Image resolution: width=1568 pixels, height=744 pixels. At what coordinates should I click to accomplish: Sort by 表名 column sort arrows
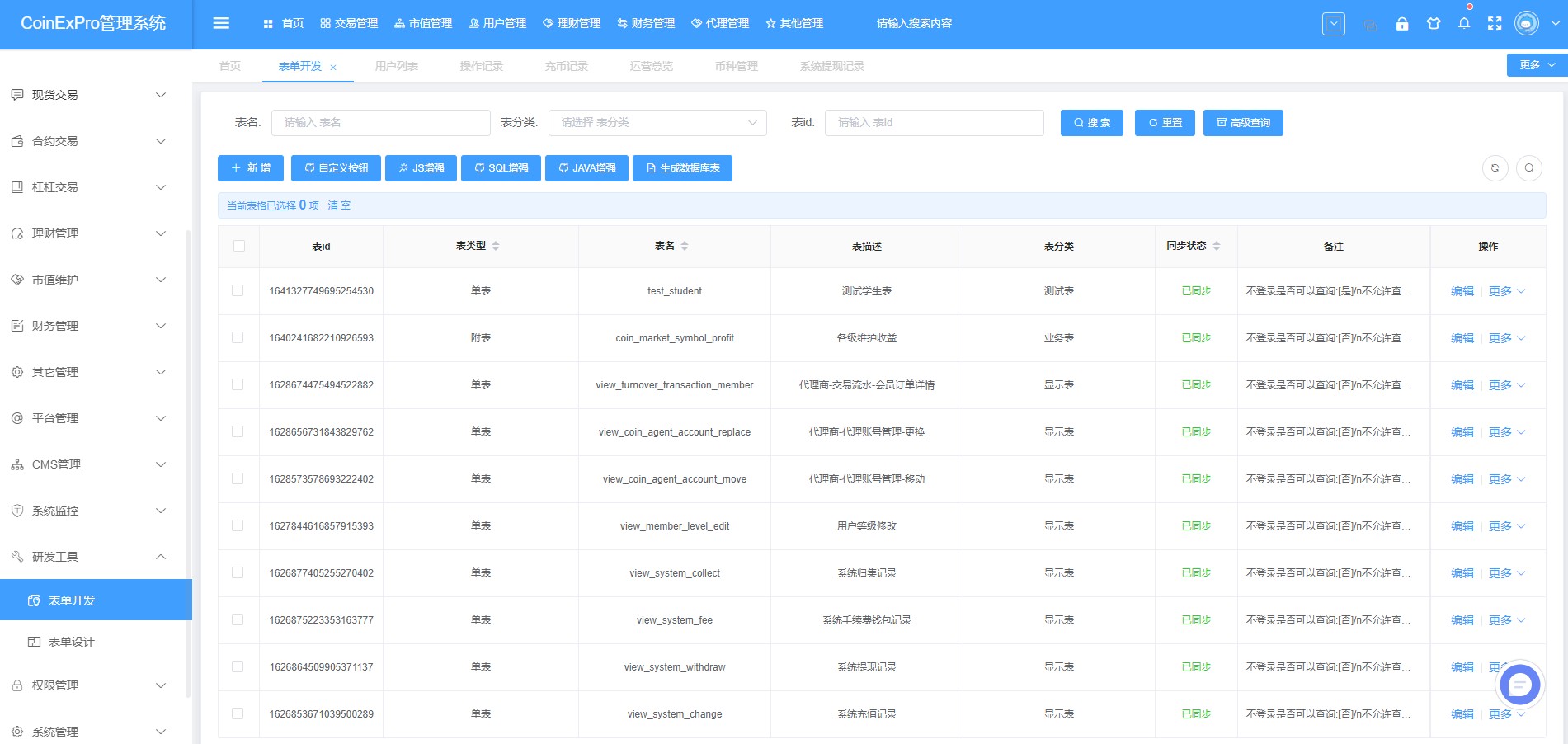click(685, 246)
